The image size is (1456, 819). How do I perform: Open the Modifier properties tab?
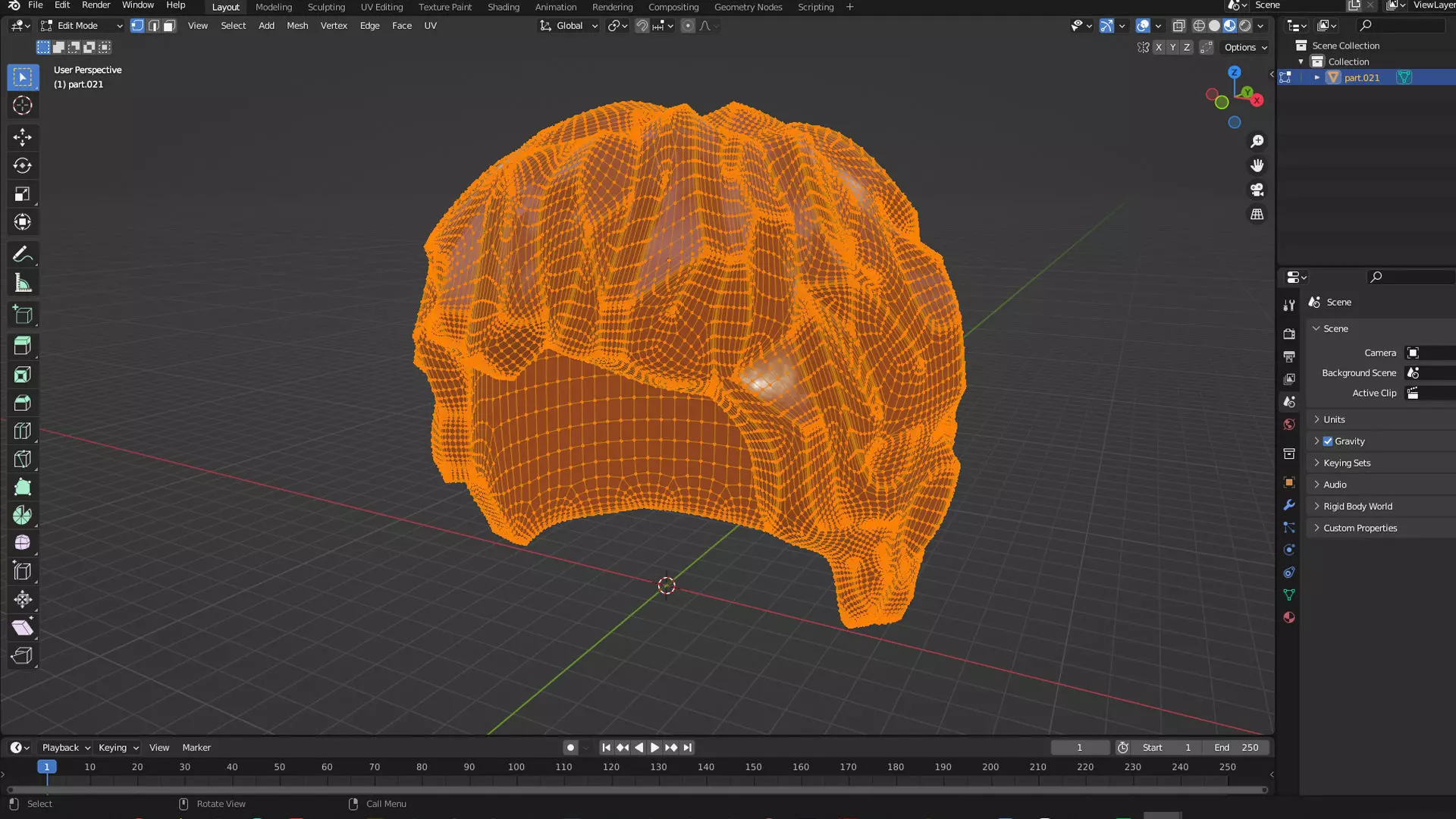click(x=1288, y=505)
